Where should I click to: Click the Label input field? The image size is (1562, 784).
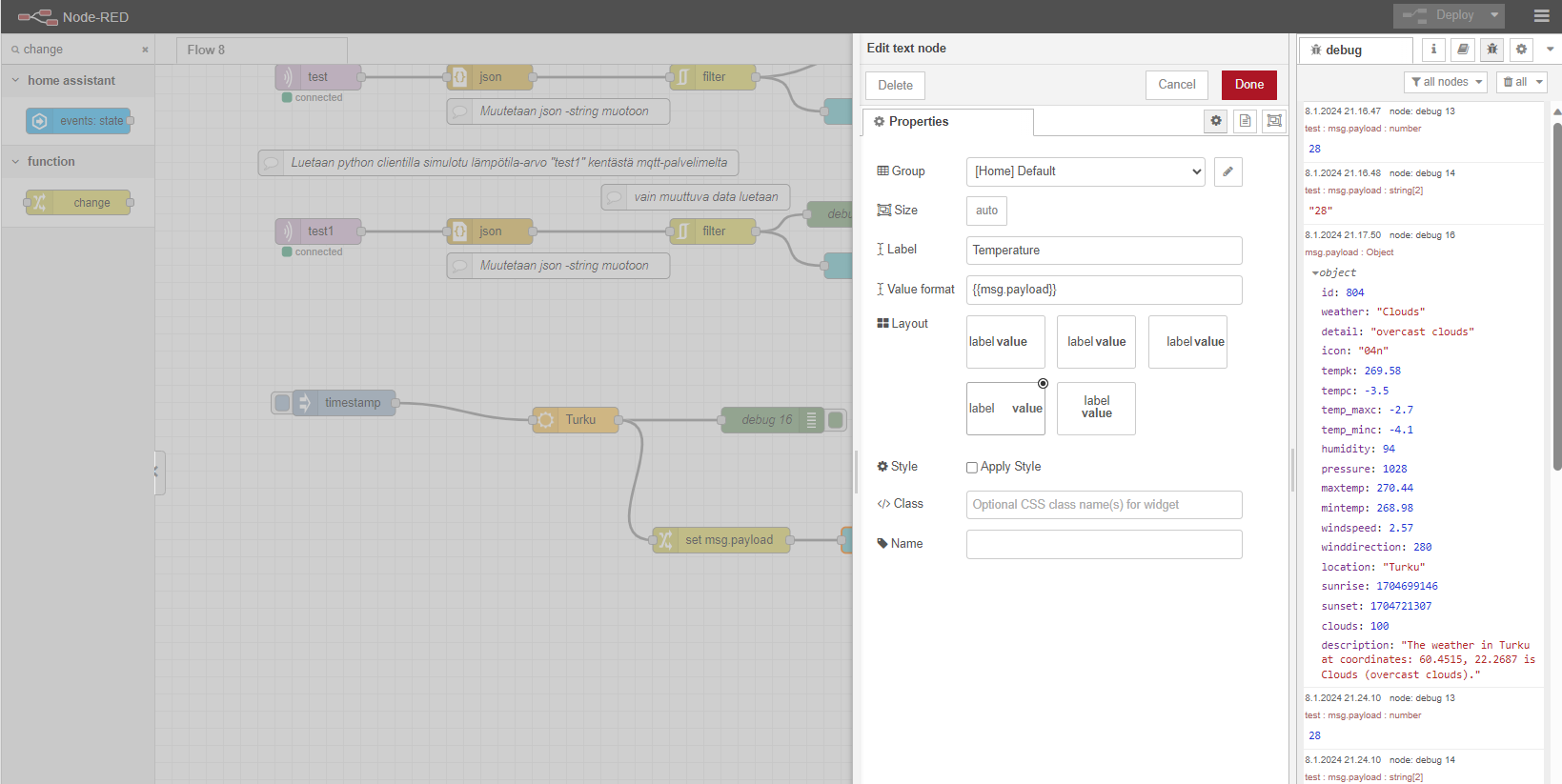pos(1104,251)
